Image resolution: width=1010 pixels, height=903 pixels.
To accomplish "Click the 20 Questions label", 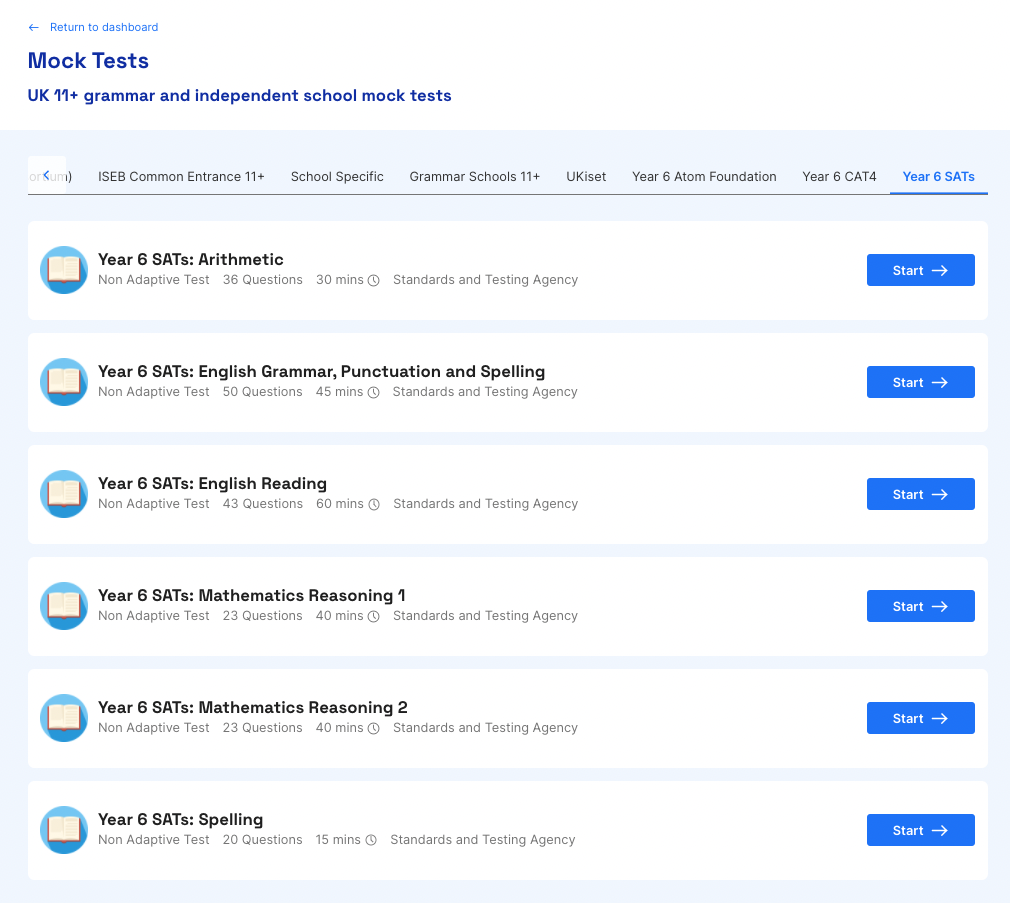I will (263, 840).
